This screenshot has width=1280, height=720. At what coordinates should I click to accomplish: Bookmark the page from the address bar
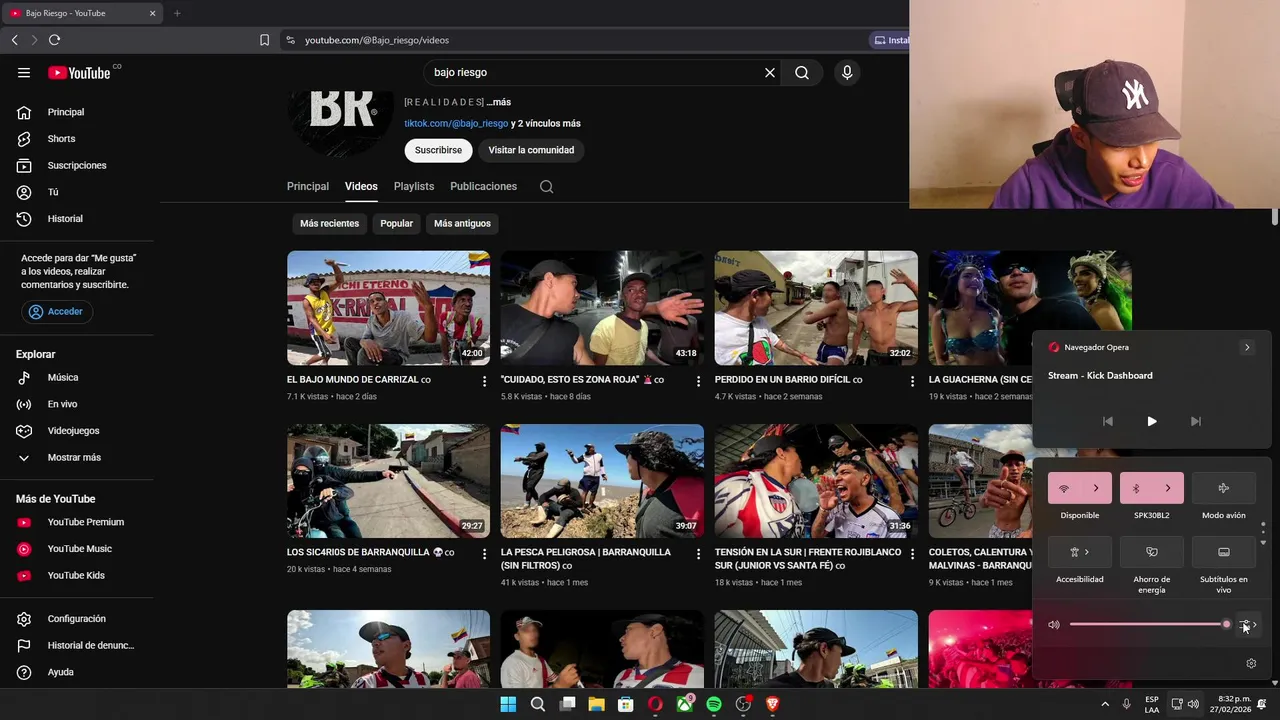(x=264, y=40)
